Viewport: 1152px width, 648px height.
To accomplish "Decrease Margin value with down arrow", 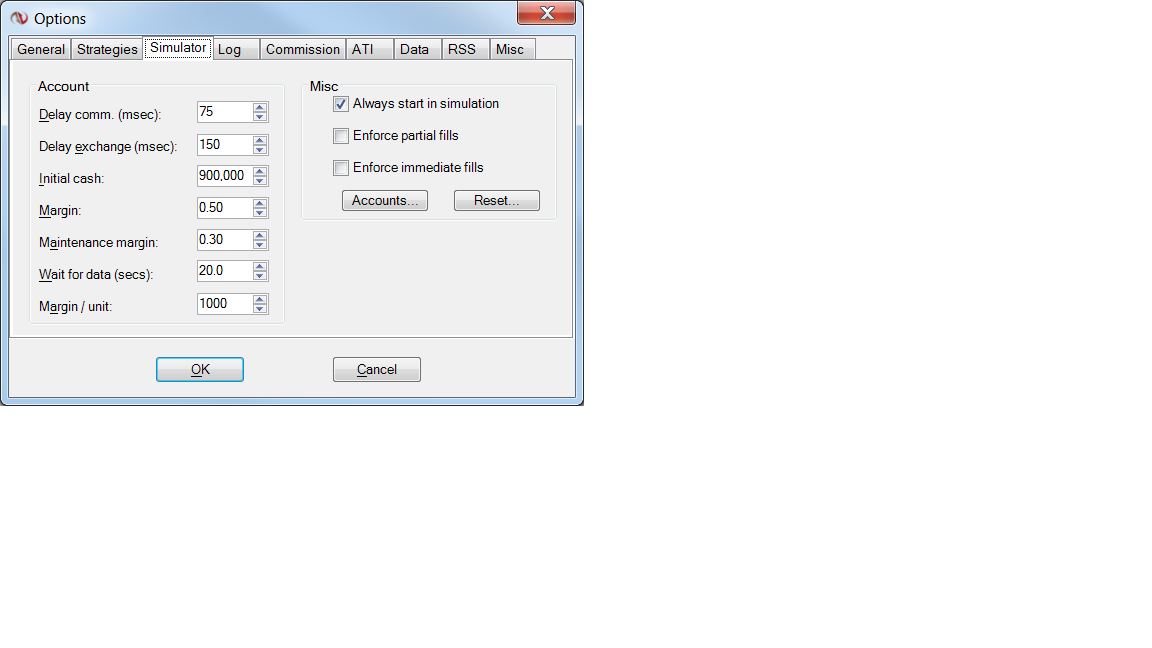I will pos(259,213).
